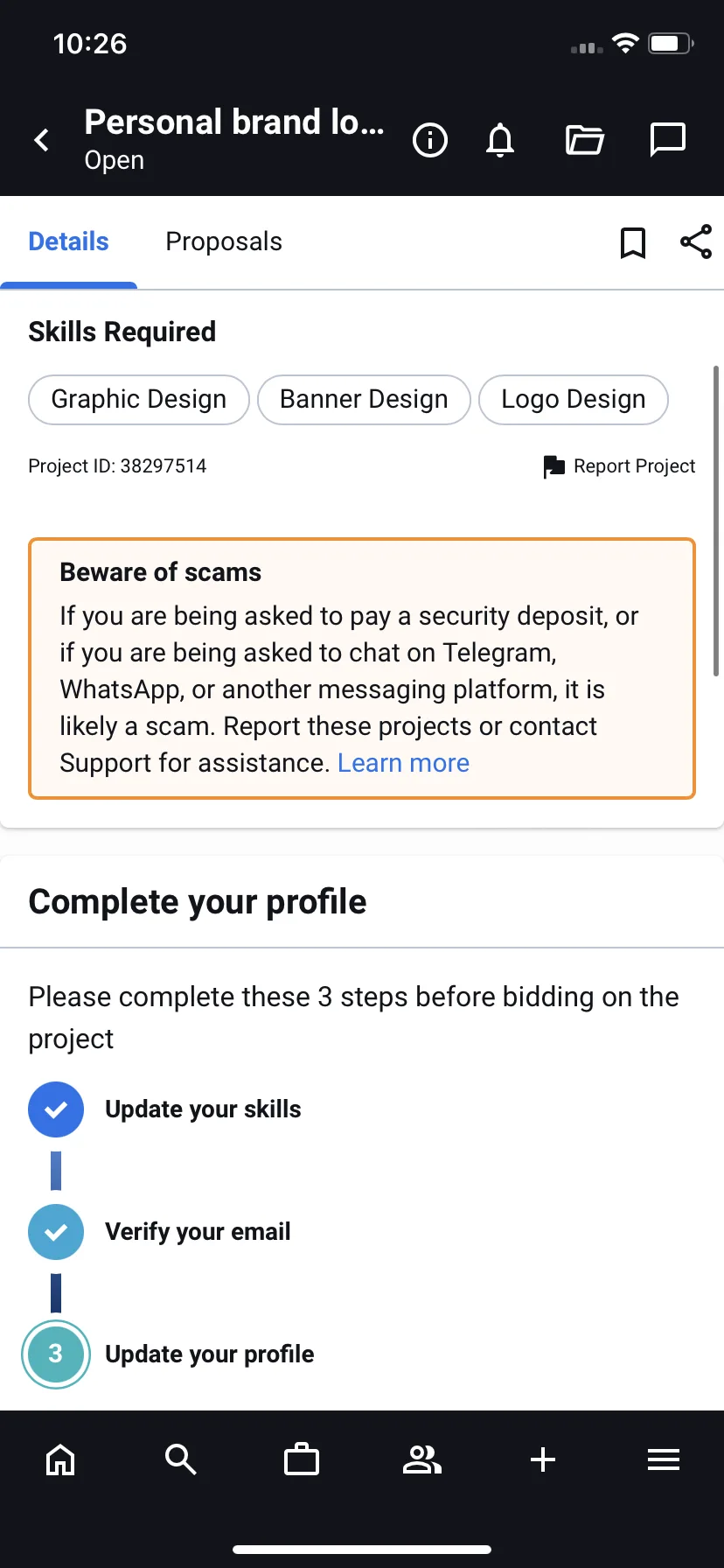Tap the Graphic Design skill chip
Image resolution: width=724 pixels, height=1568 pixels.
click(139, 400)
